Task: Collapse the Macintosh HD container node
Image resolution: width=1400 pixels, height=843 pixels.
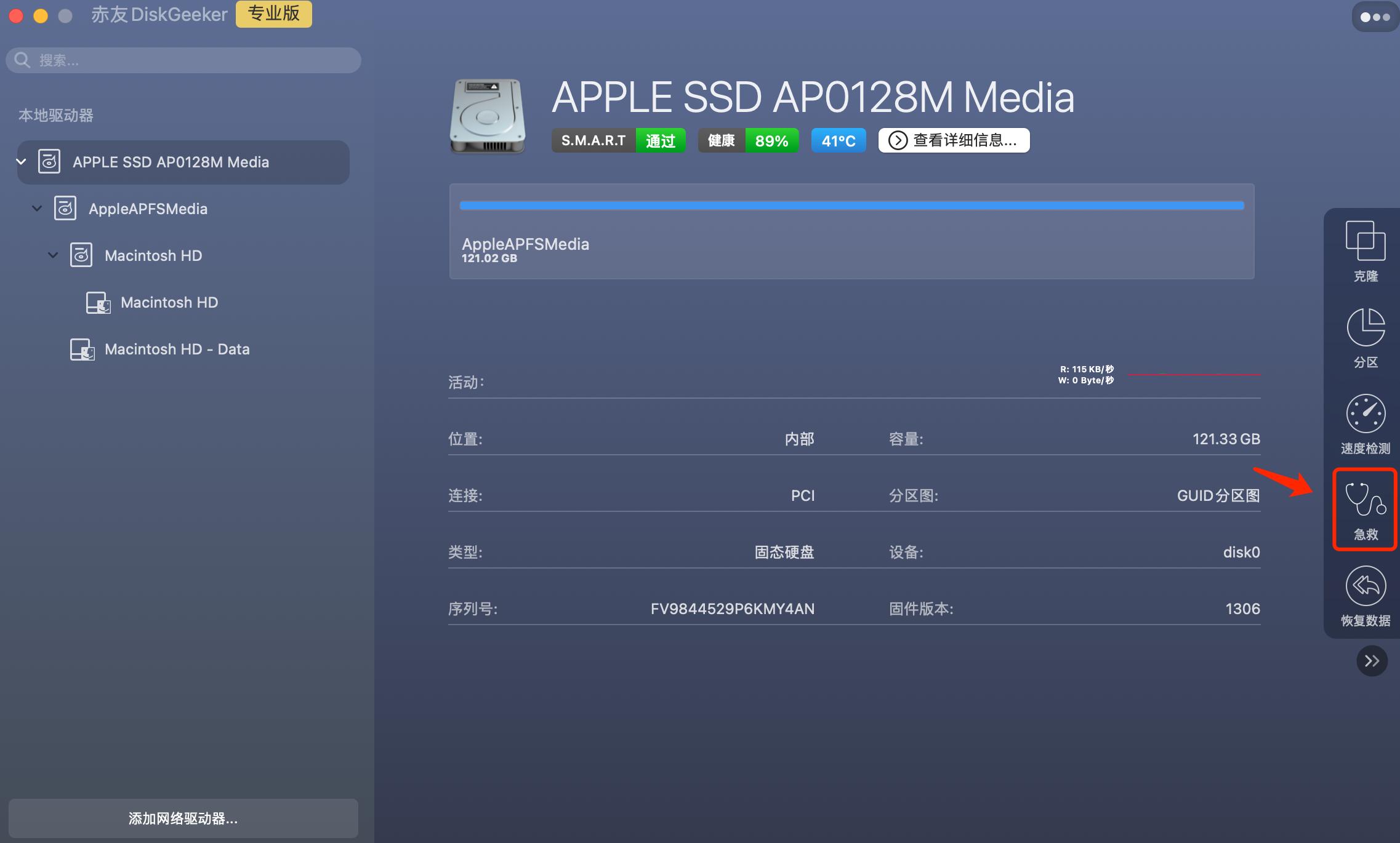Action: 53,255
